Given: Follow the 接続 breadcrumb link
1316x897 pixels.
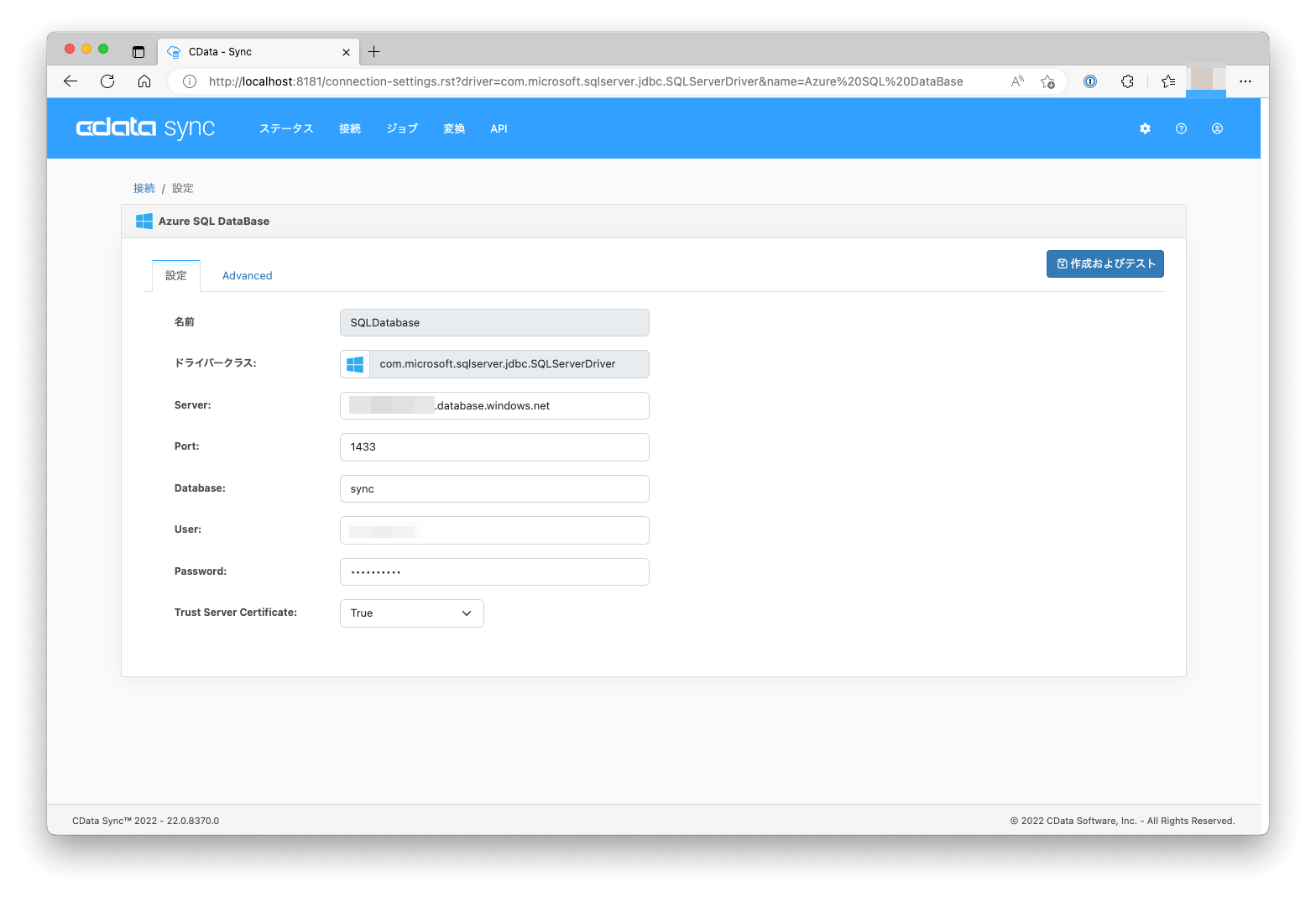Looking at the screenshot, I should click(144, 188).
